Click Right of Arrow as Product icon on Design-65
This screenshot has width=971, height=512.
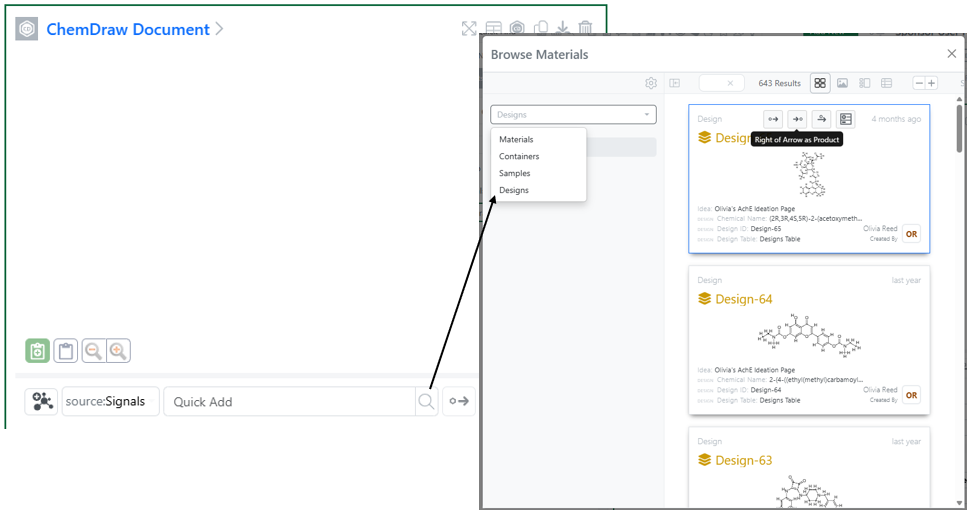pos(798,119)
